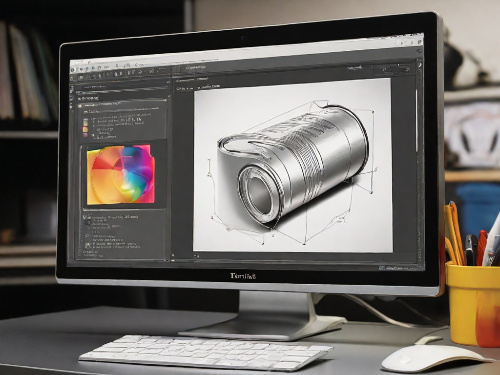Screen dimensions: 500x375
Task: Select the yellow gradient swatch in list panel
Action: coord(86,121)
